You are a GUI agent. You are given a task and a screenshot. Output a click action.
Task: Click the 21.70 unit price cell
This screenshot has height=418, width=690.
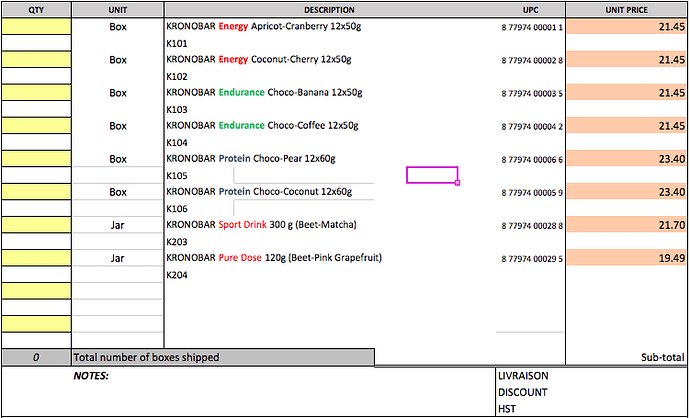(x=626, y=225)
